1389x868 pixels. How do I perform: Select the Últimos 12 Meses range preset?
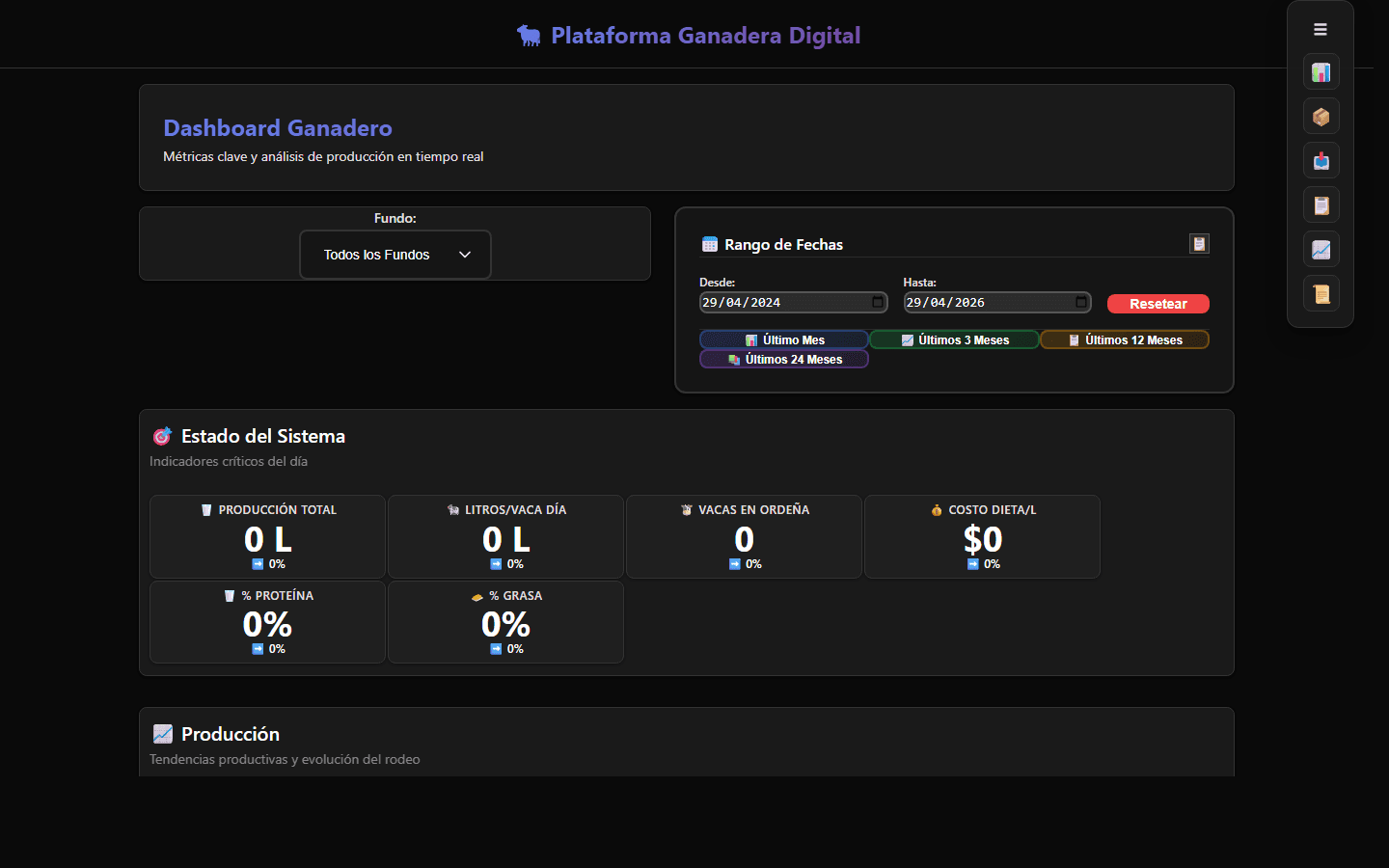tap(1125, 339)
